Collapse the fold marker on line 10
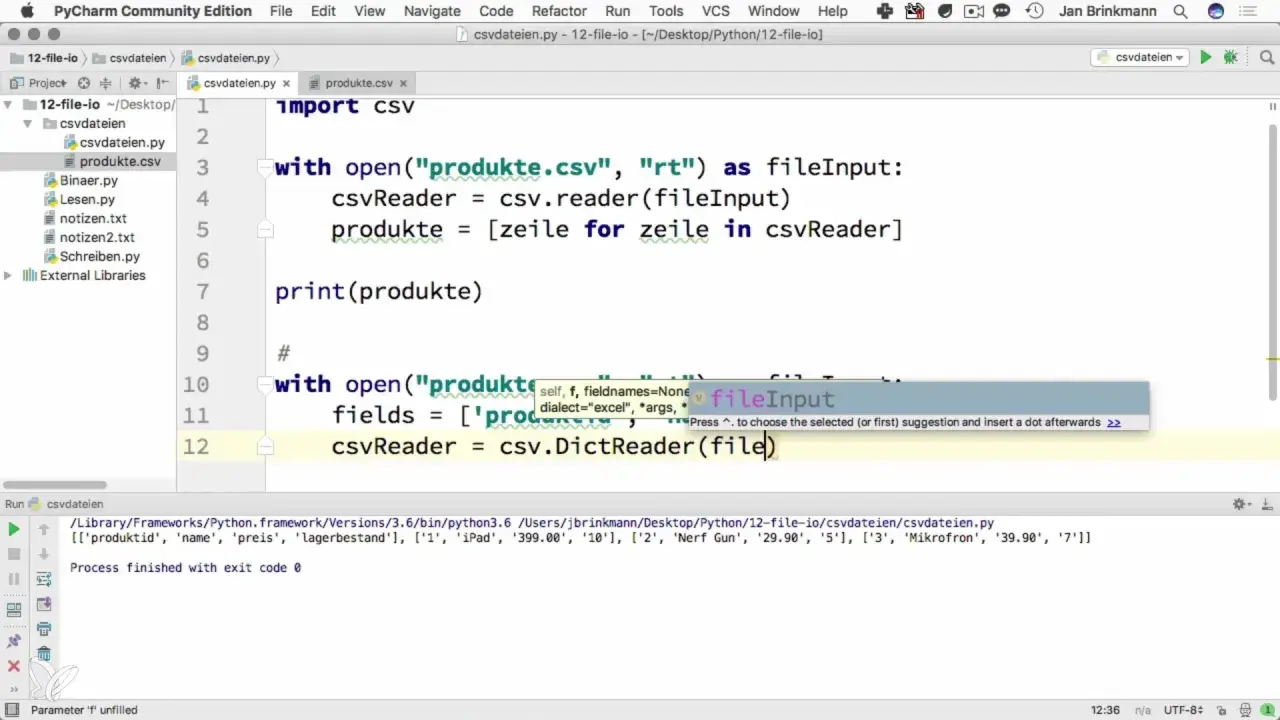Viewport: 1280px width, 720px height. point(265,385)
